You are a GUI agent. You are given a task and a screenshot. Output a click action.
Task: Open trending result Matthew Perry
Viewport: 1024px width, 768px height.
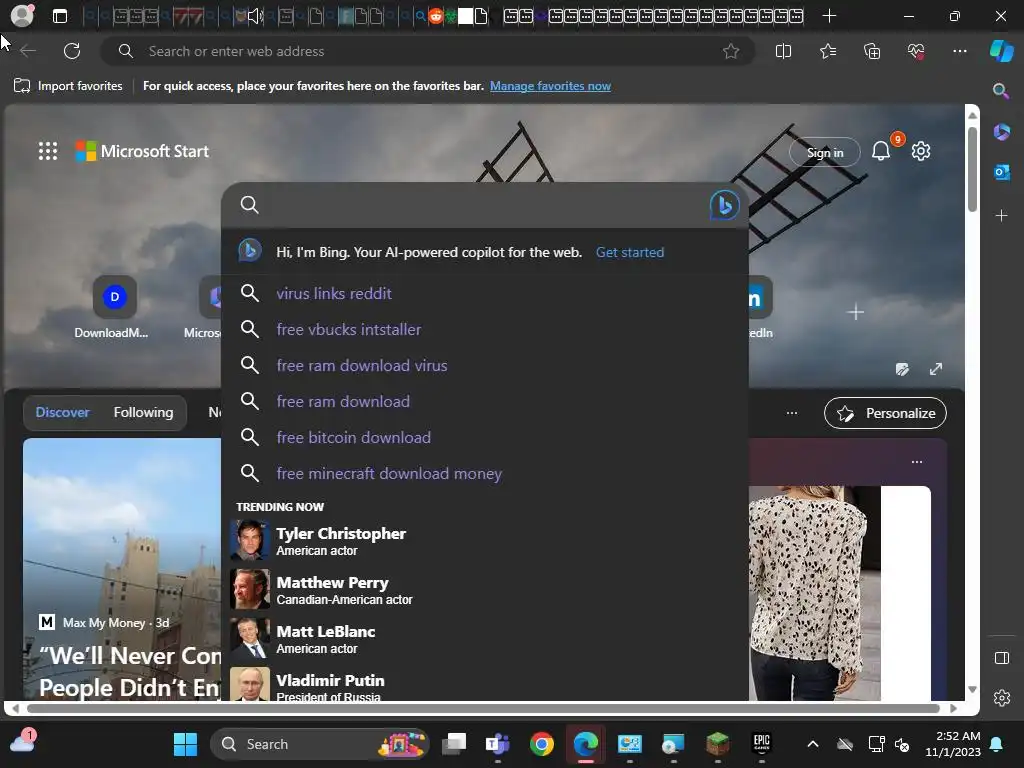[485, 589]
